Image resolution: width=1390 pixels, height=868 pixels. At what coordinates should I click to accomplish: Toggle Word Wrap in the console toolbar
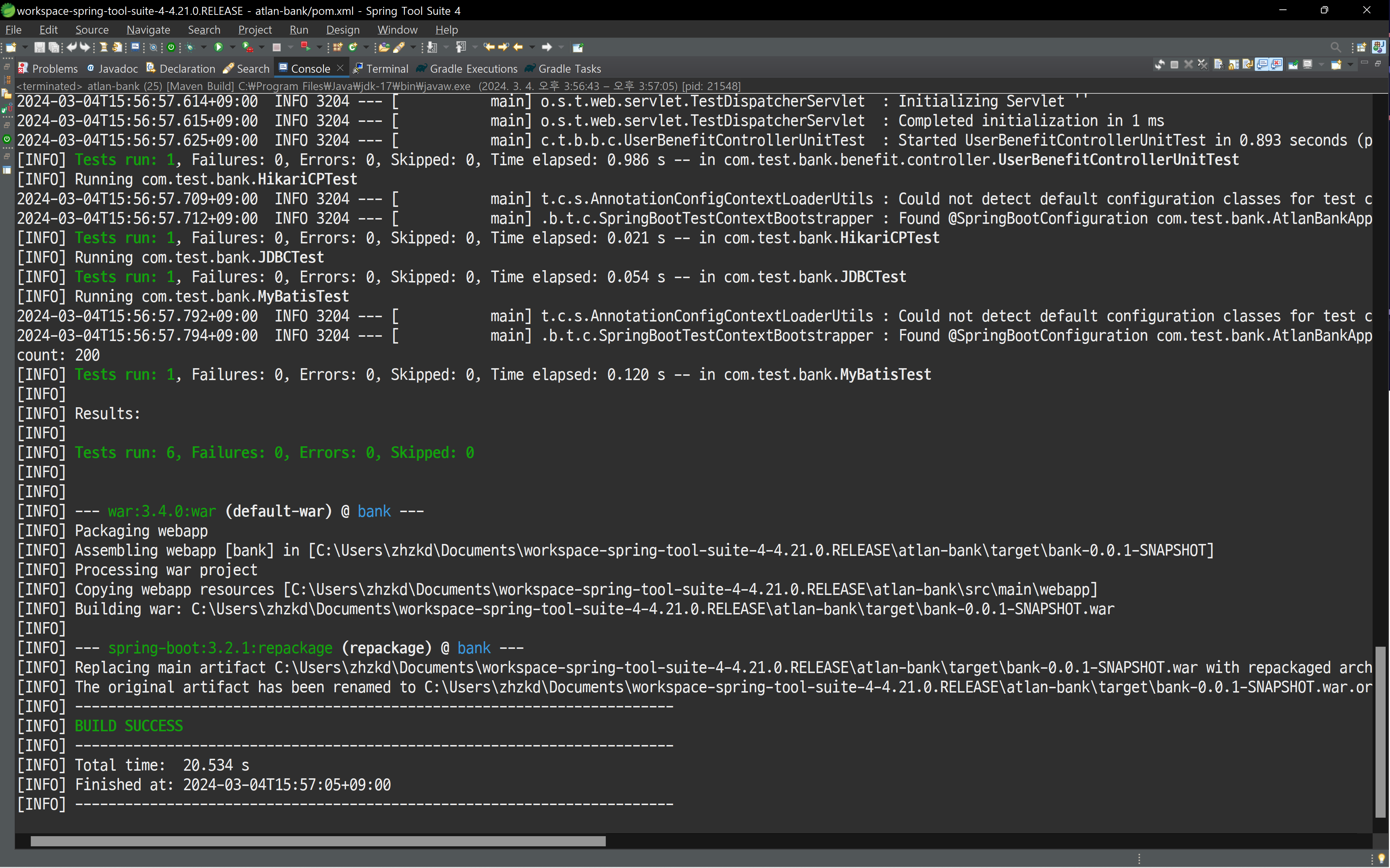click(x=1248, y=64)
